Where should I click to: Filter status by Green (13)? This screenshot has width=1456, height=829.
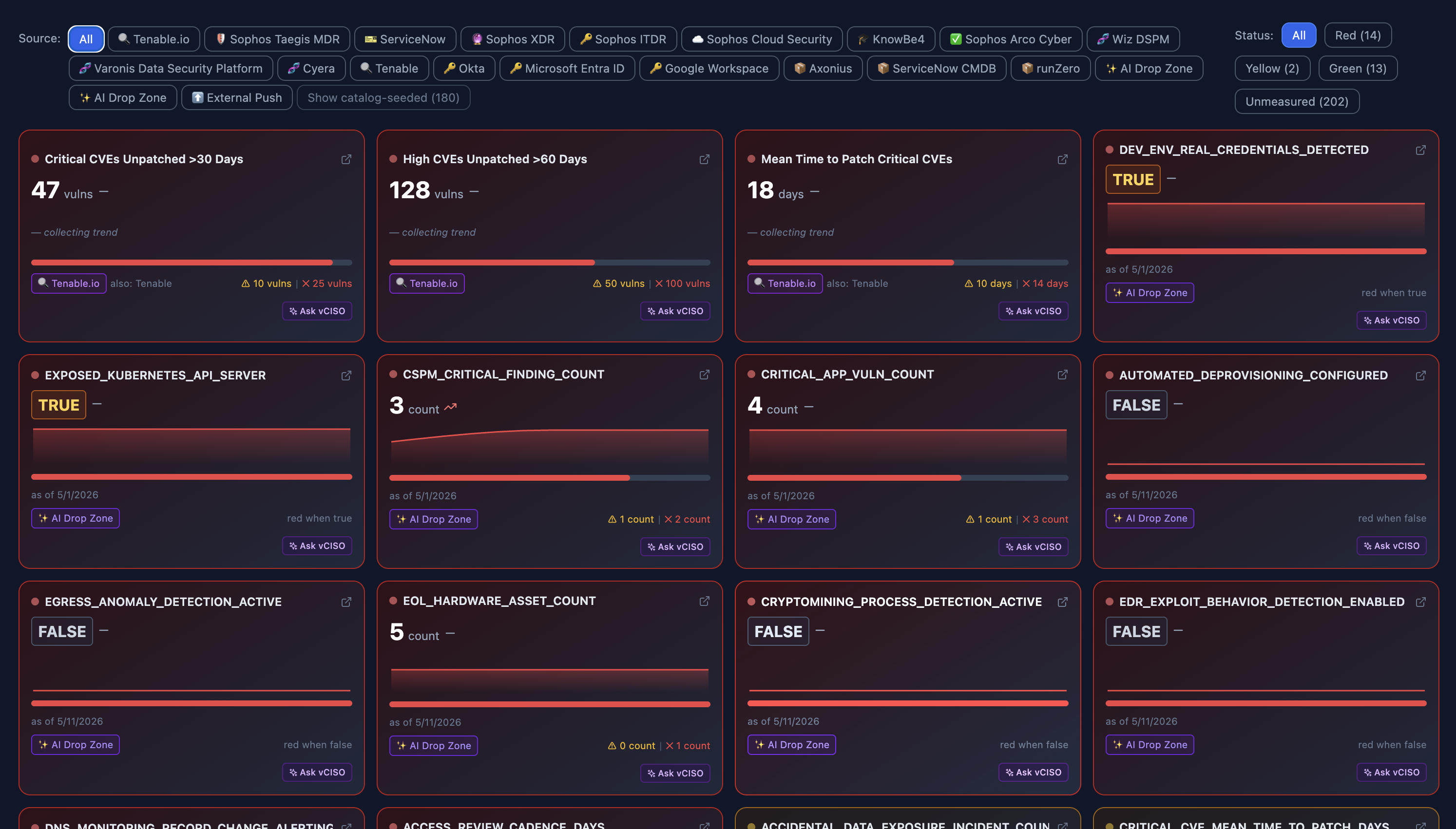tap(1358, 68)
